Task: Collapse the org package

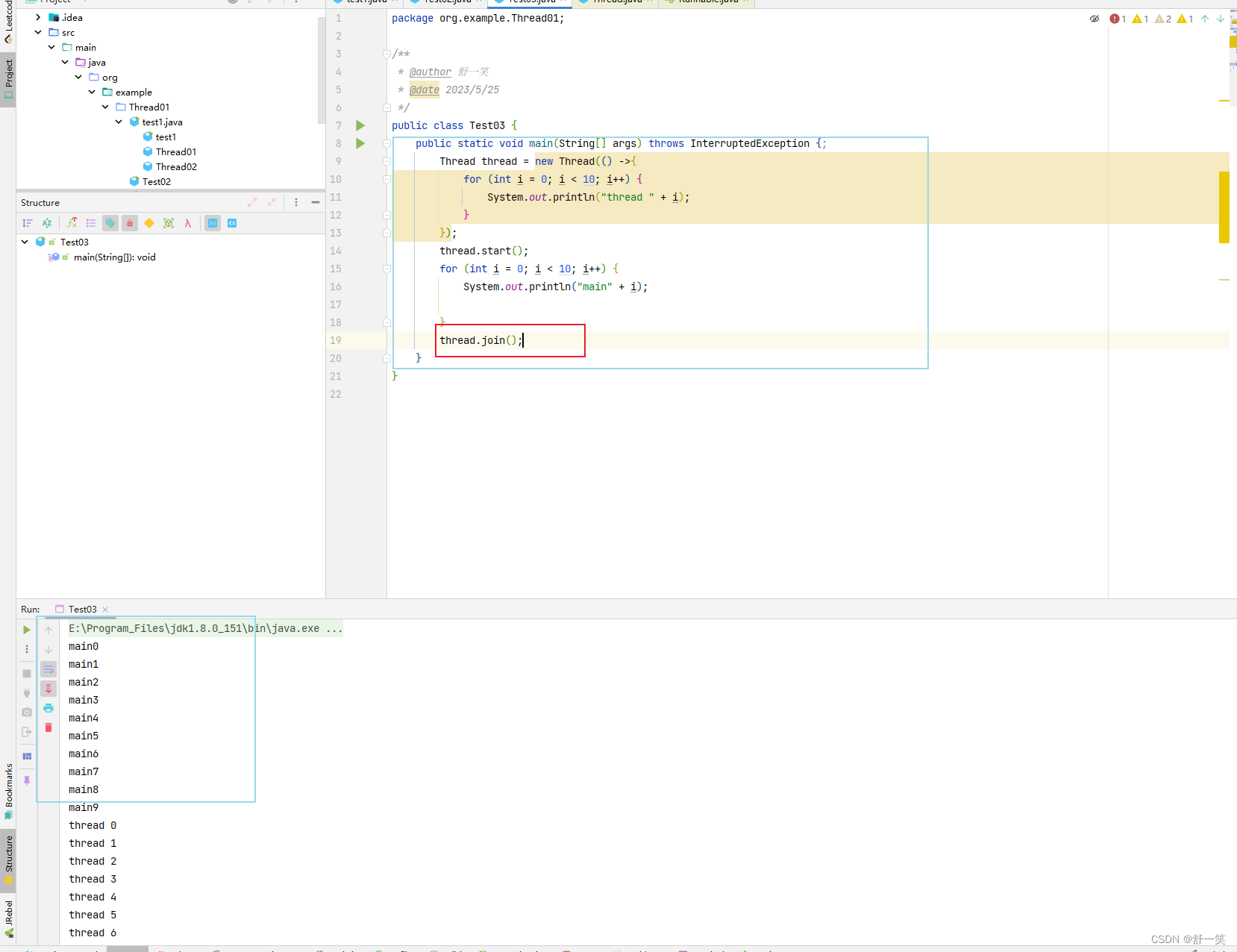Action: point(78,77)
